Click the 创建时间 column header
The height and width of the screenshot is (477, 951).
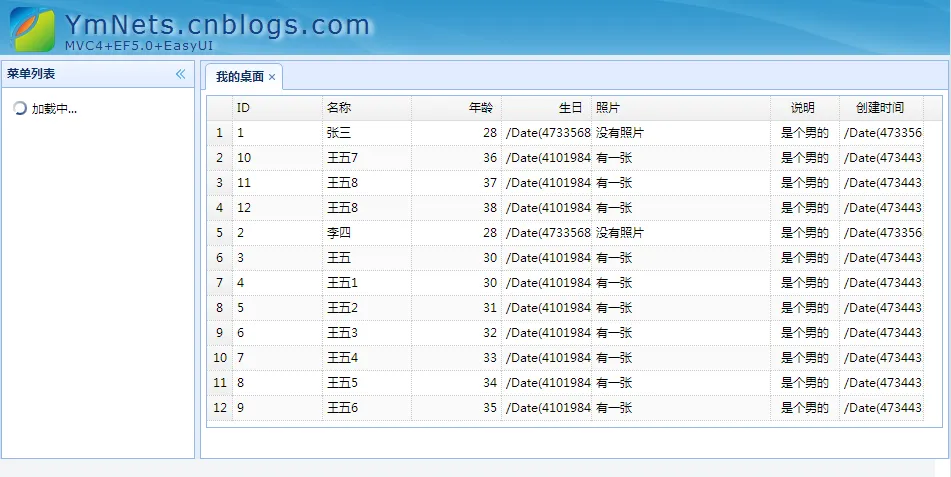(x=881, y=108)
